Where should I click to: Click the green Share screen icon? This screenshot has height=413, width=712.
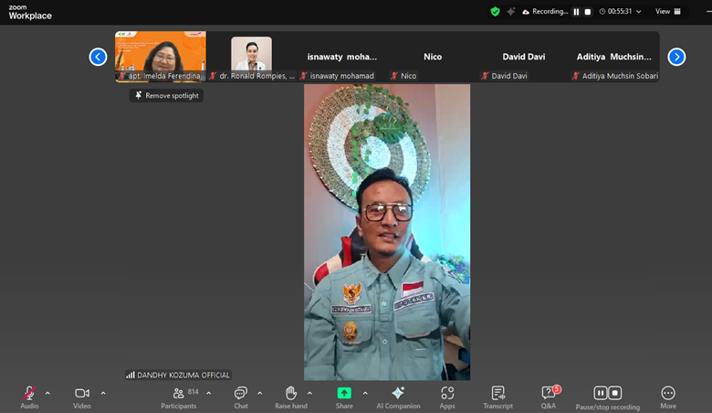pos(344,393)
